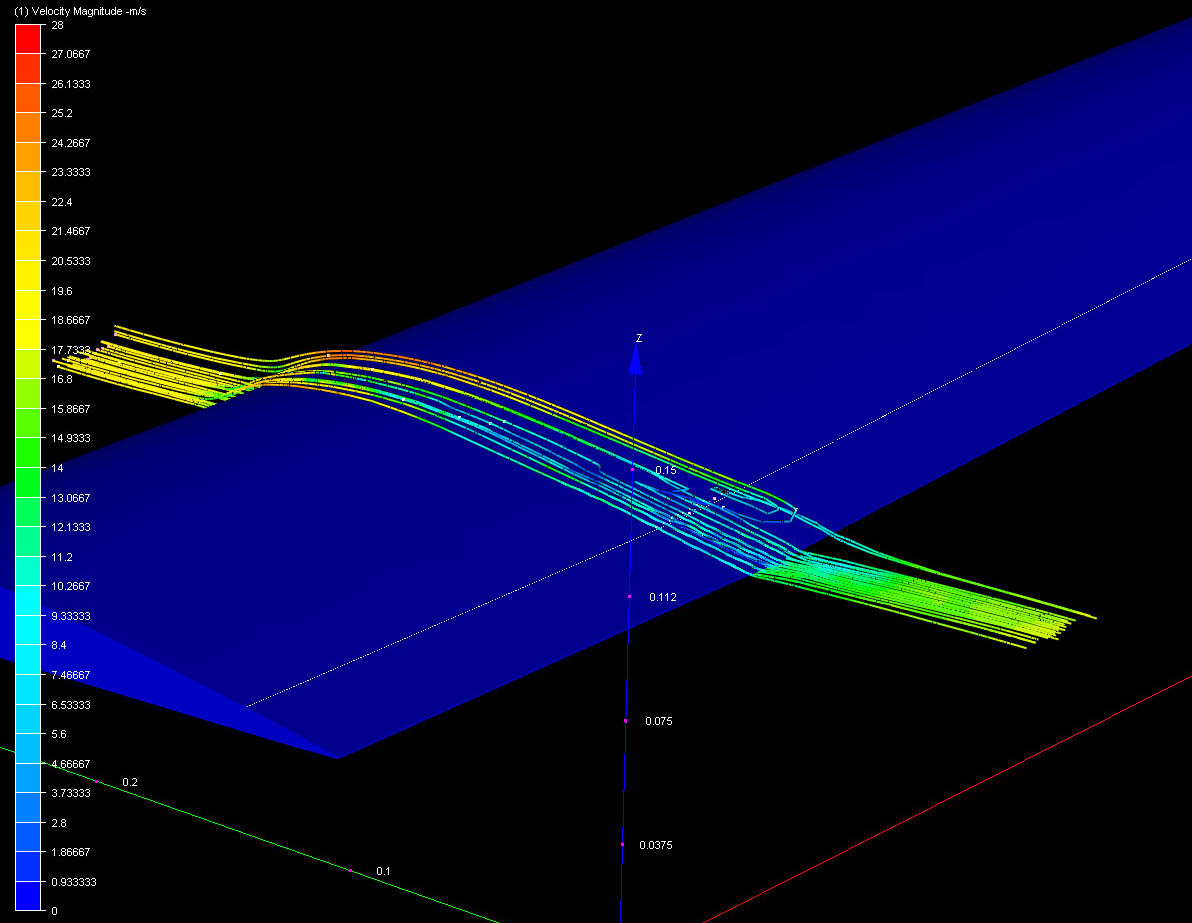The width and height of the screenshot is (1192, 923).
Task: Click the 0.2 tick label on green axis
Action: (x=130, y=782)
